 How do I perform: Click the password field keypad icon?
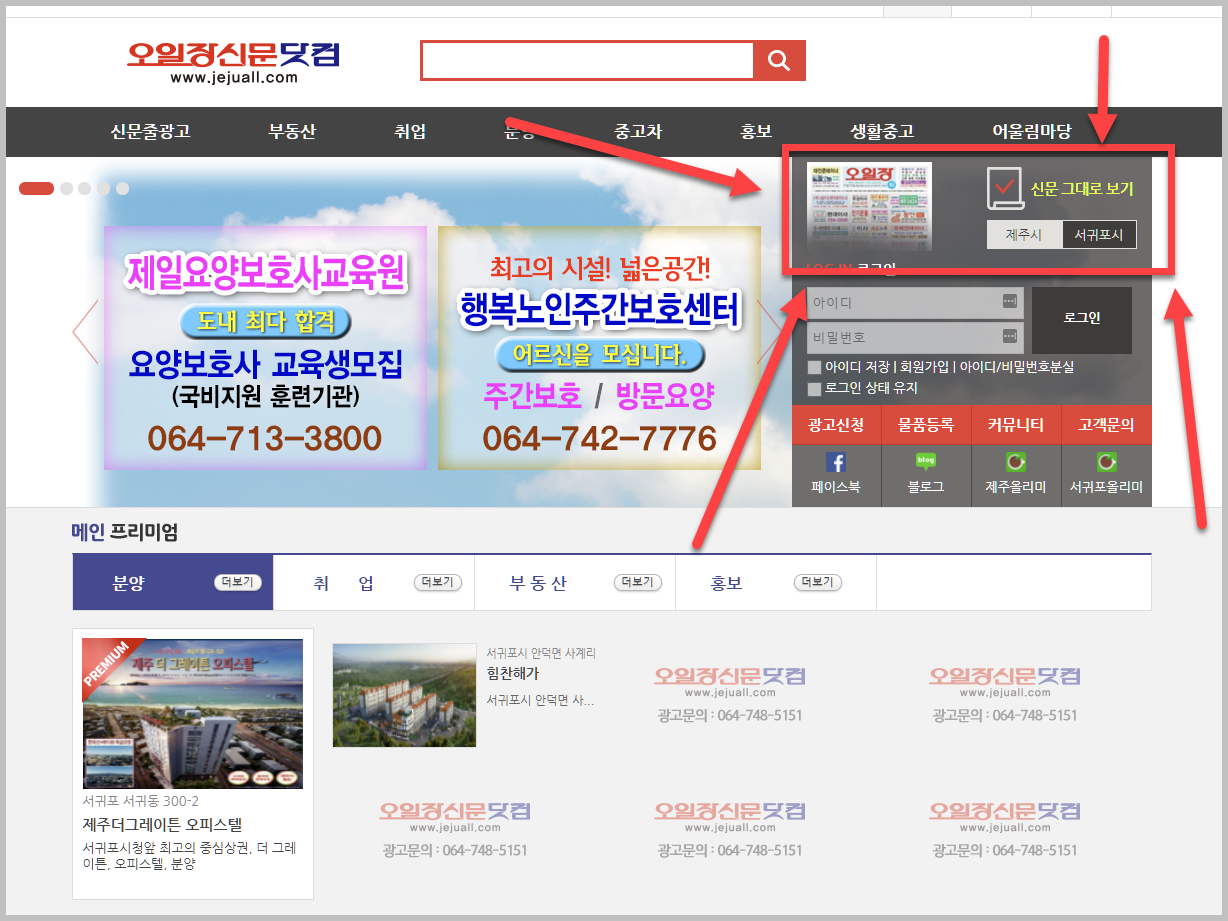[1009, 336]
